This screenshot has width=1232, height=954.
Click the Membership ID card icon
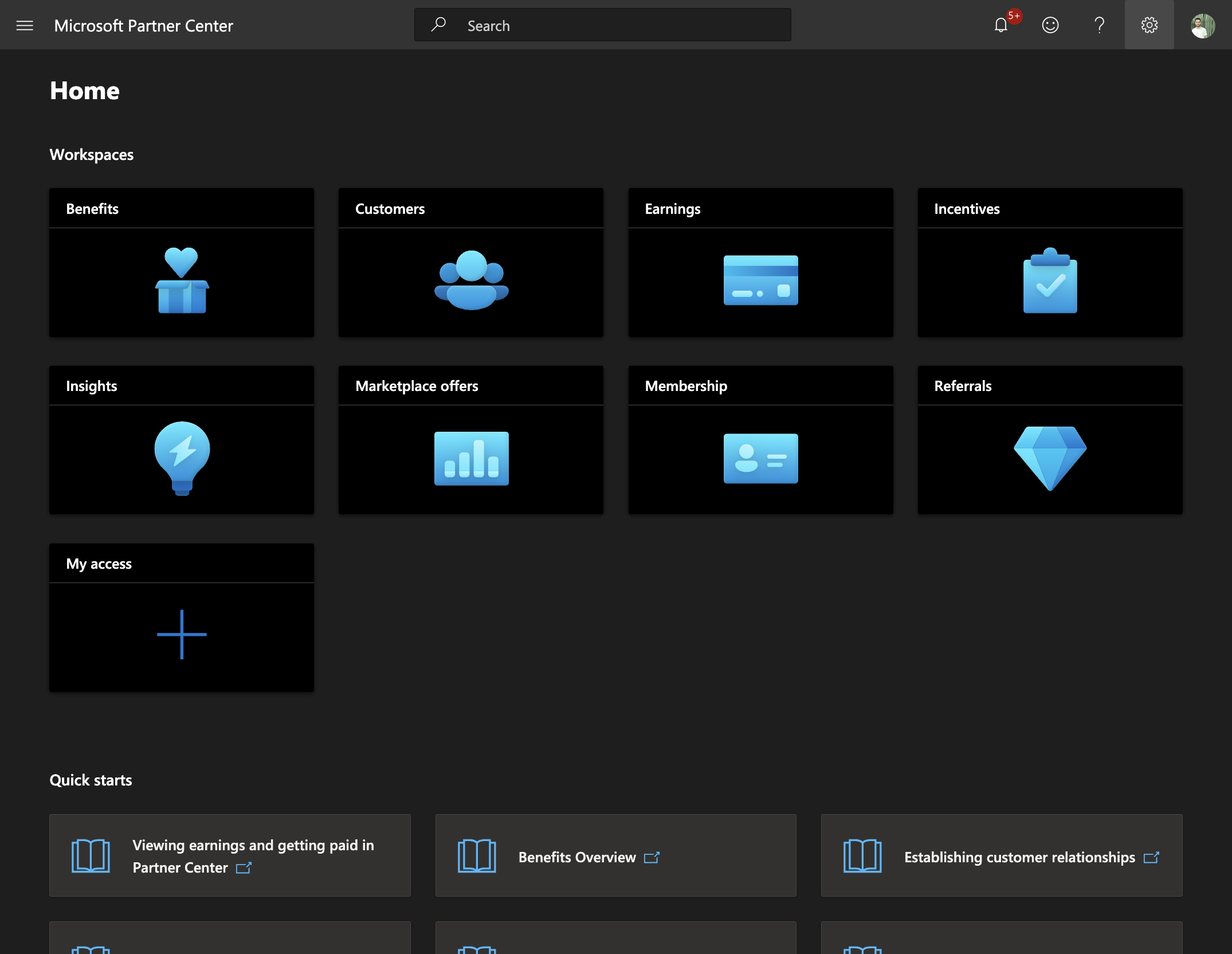click(x=760, y=458)
